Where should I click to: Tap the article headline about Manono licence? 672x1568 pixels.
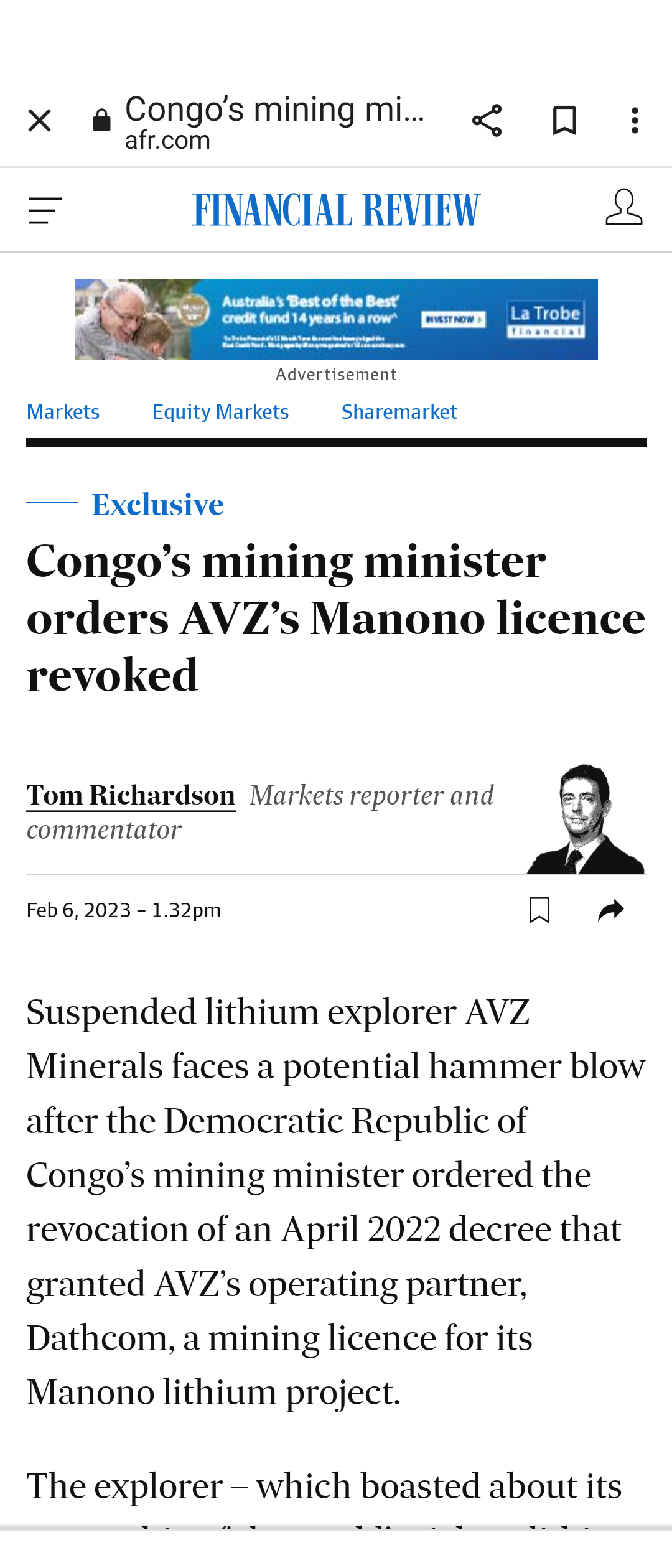coord(336,618)
